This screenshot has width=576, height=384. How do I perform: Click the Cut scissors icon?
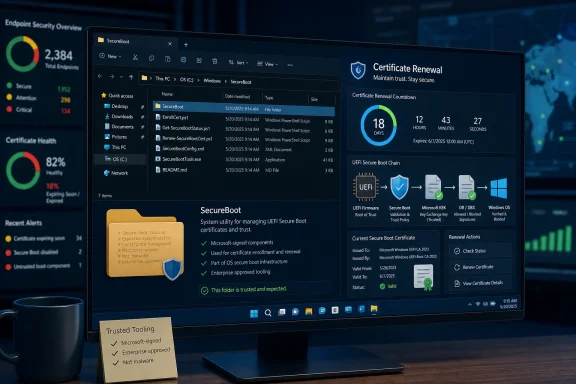(136, 57)
